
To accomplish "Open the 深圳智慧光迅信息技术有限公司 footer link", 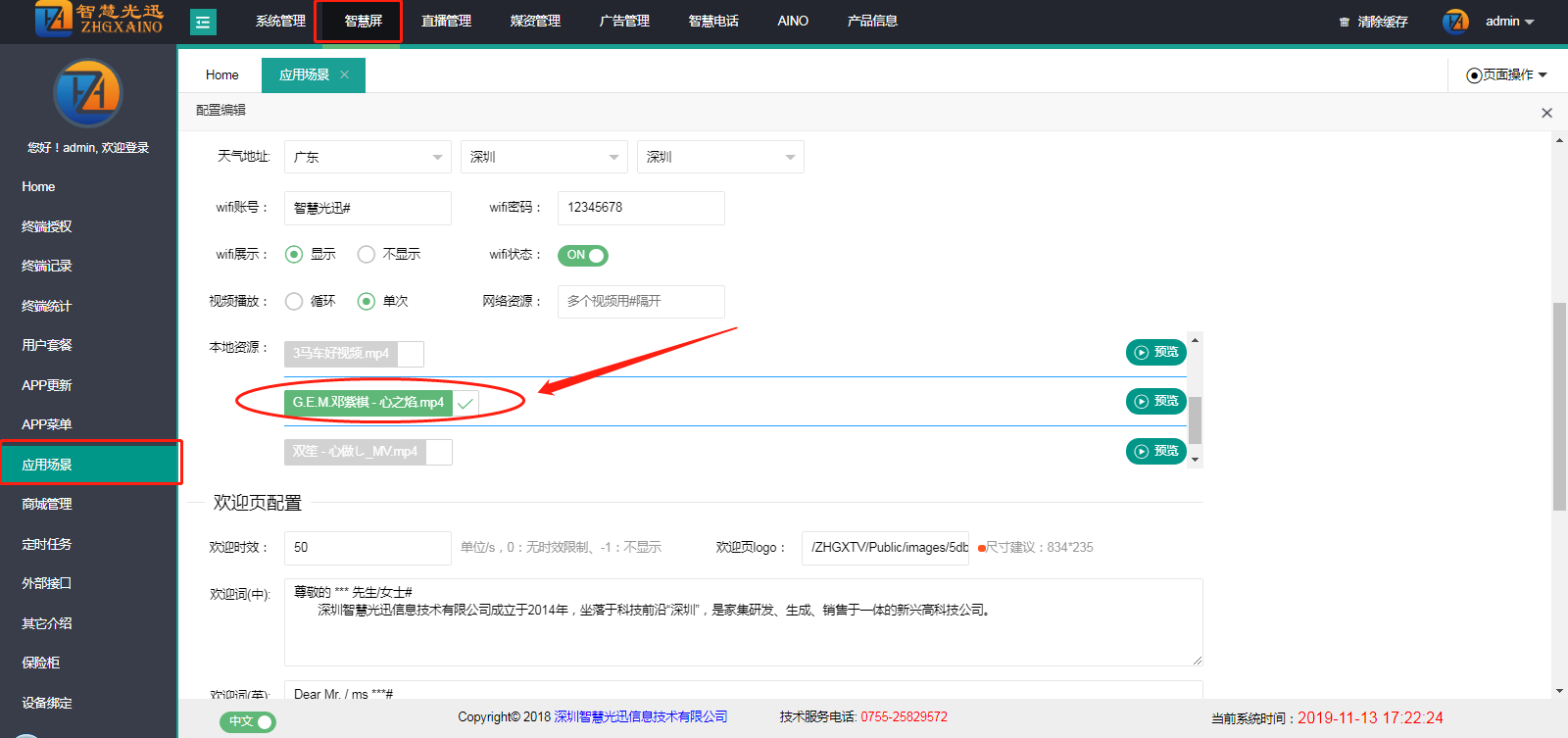I will pyautogui.click(x=641, y=717).
